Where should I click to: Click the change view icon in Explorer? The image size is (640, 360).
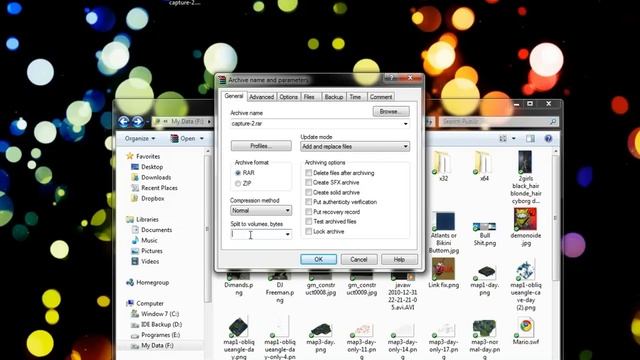[503, 139]
